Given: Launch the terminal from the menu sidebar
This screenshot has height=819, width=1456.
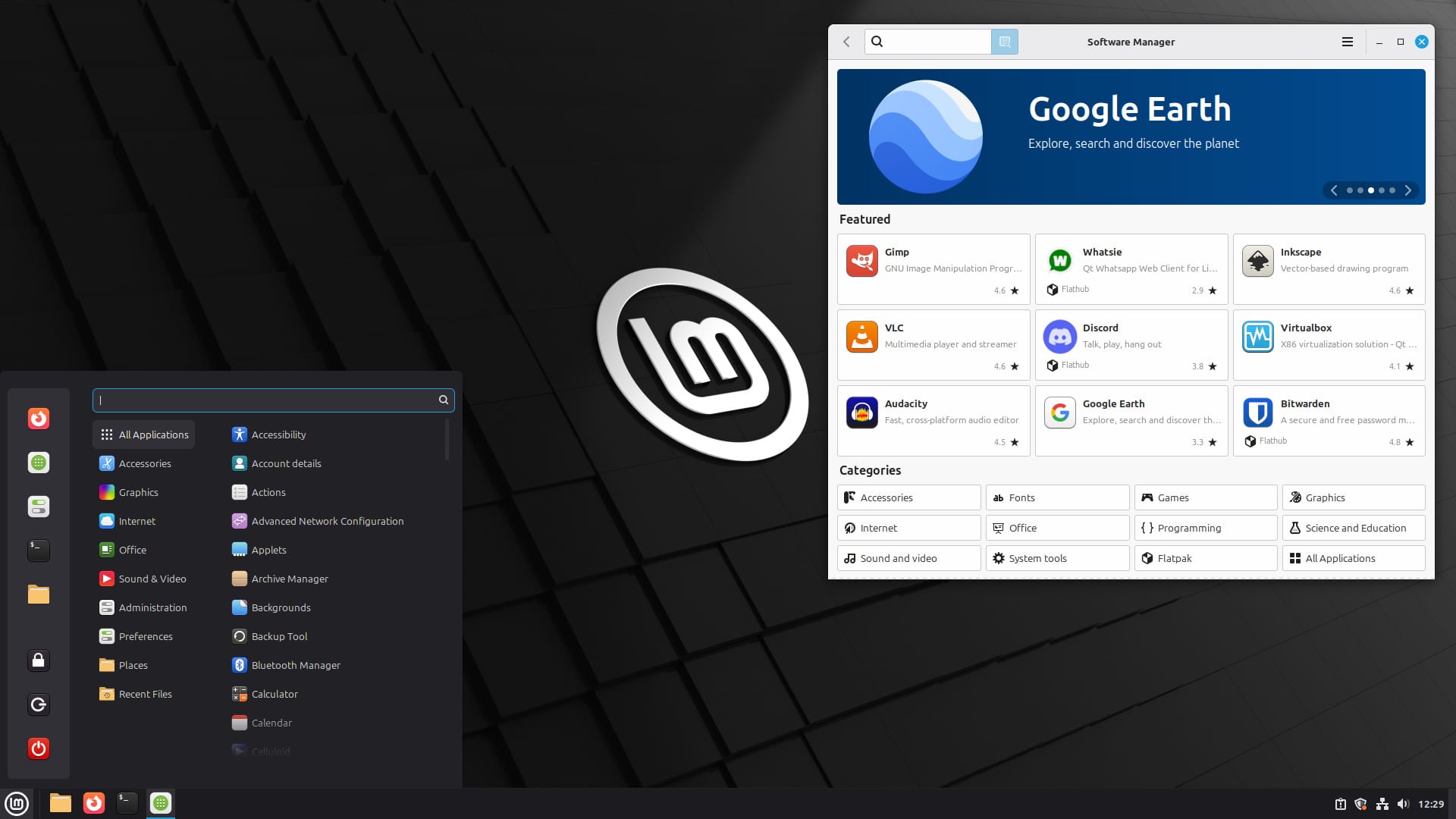Looking at the screenshot, I should pos(39,551).
